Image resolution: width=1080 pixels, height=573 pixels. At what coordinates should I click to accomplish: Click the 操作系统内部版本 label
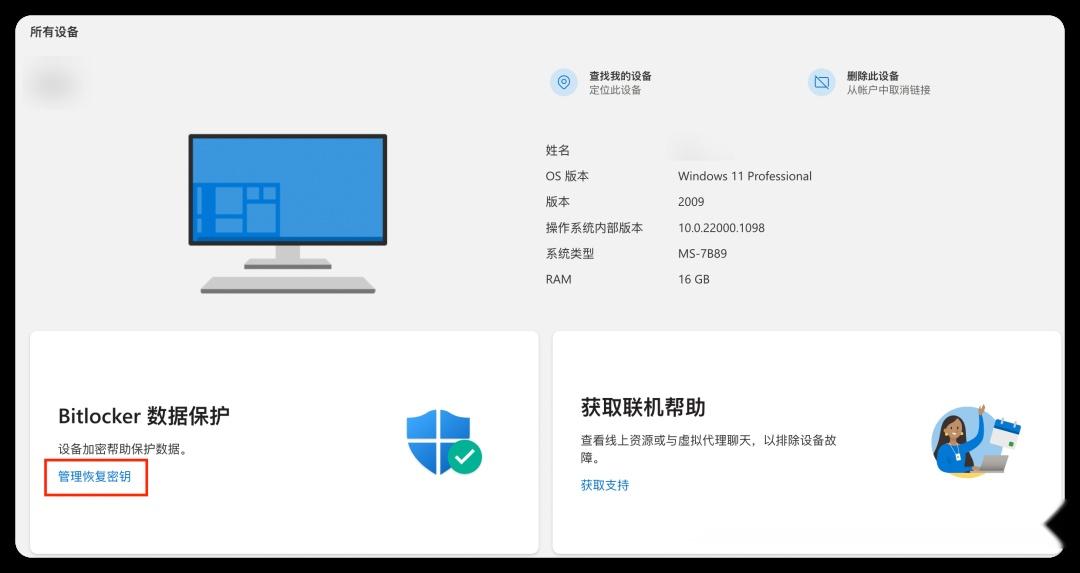coord(594,227)
